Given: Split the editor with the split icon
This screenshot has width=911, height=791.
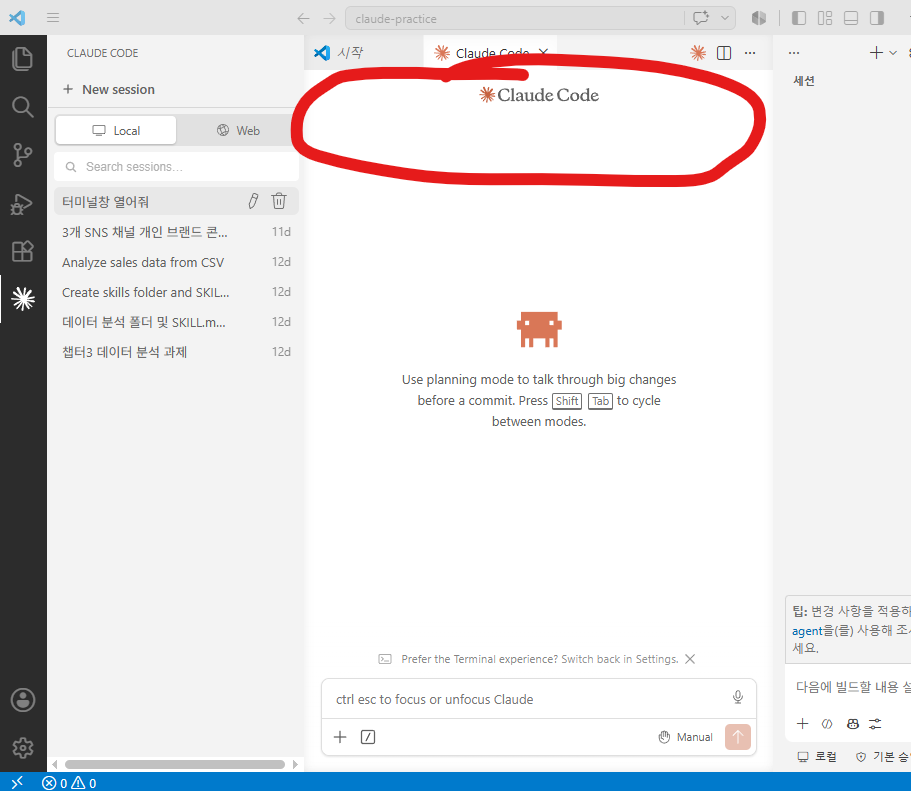Looking at the screenshot, I should [724, 53].
